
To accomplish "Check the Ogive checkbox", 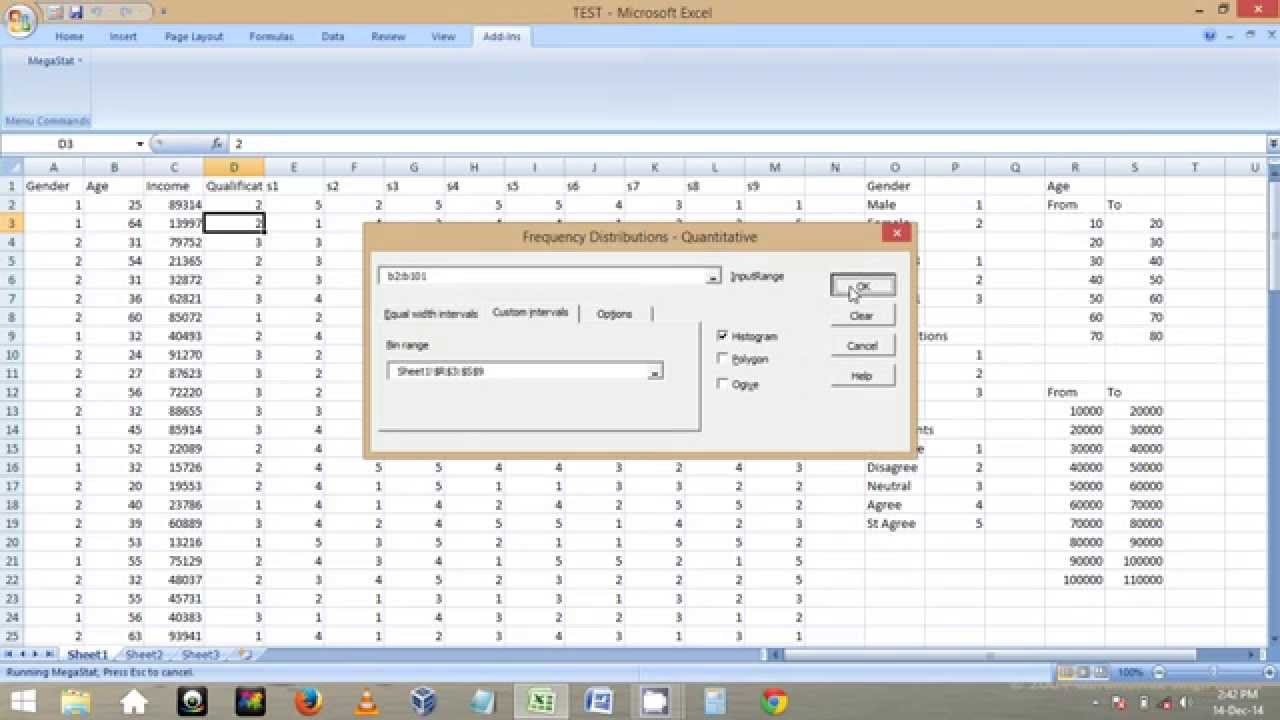I will (722, 384).
